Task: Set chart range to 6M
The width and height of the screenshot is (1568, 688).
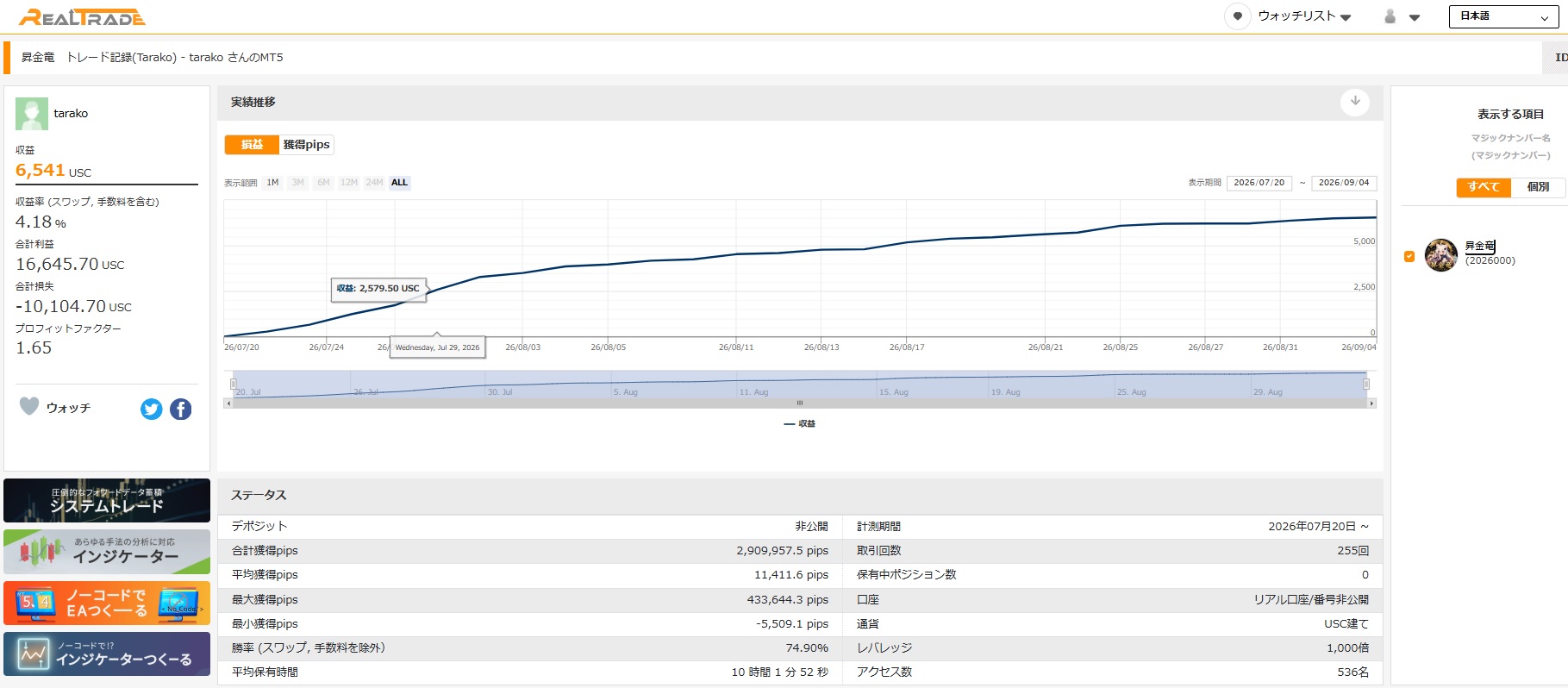Action: coord(323,183)
